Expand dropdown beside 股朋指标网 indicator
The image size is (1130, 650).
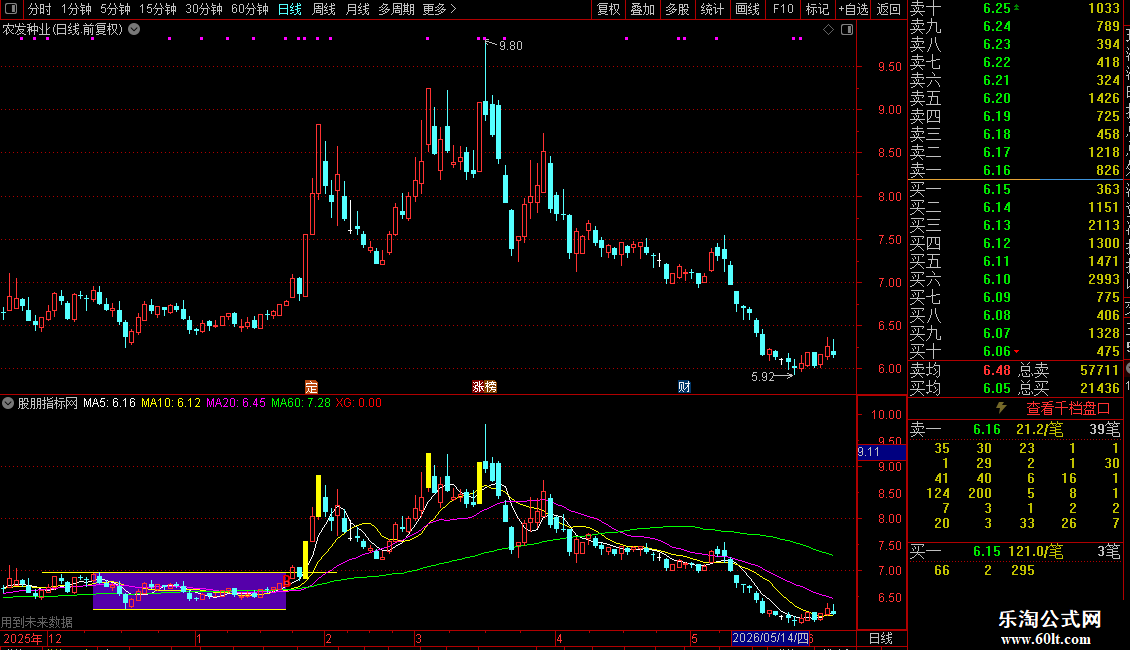pyautogui.click(x=7, y=403)
